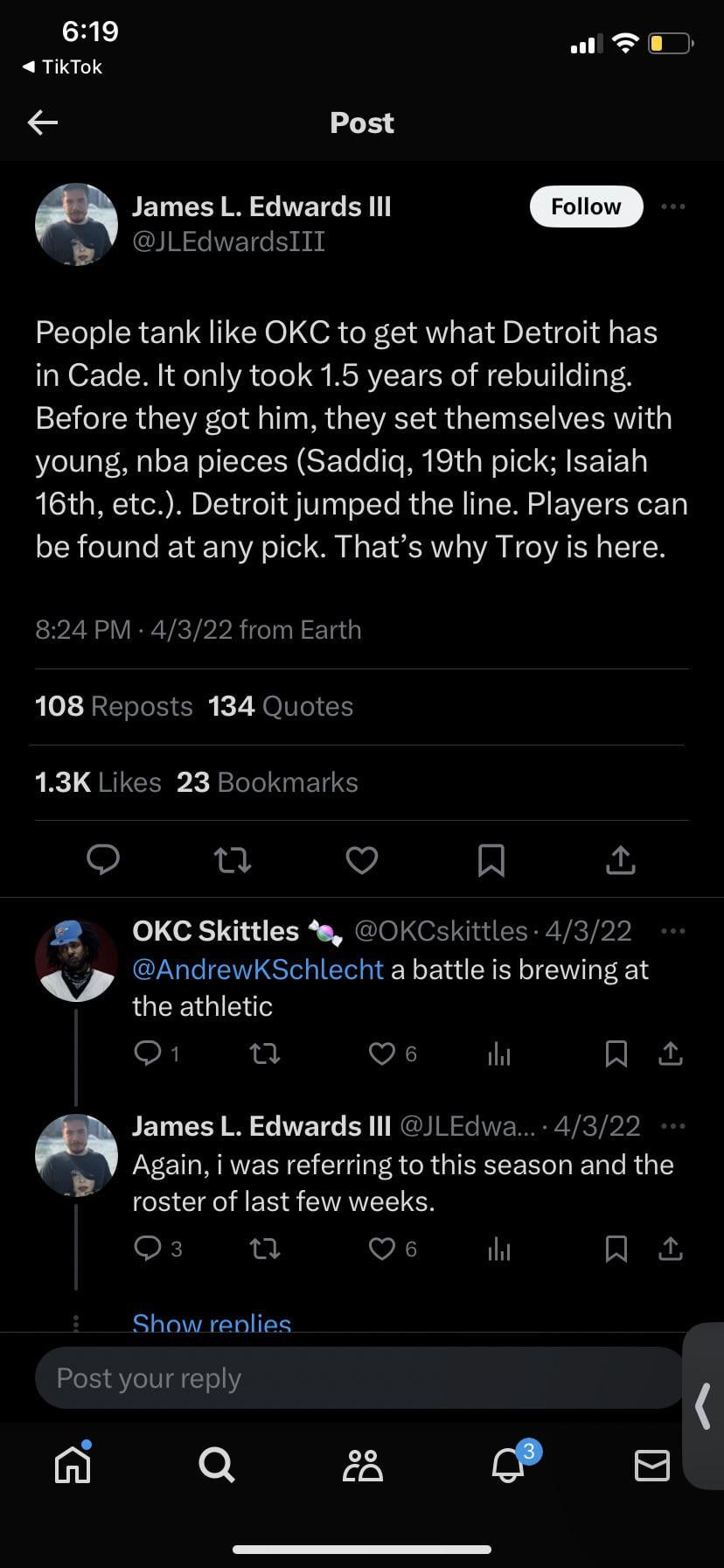Open the Search tab
724x1568 pixels.
(x=216, y=1464)
